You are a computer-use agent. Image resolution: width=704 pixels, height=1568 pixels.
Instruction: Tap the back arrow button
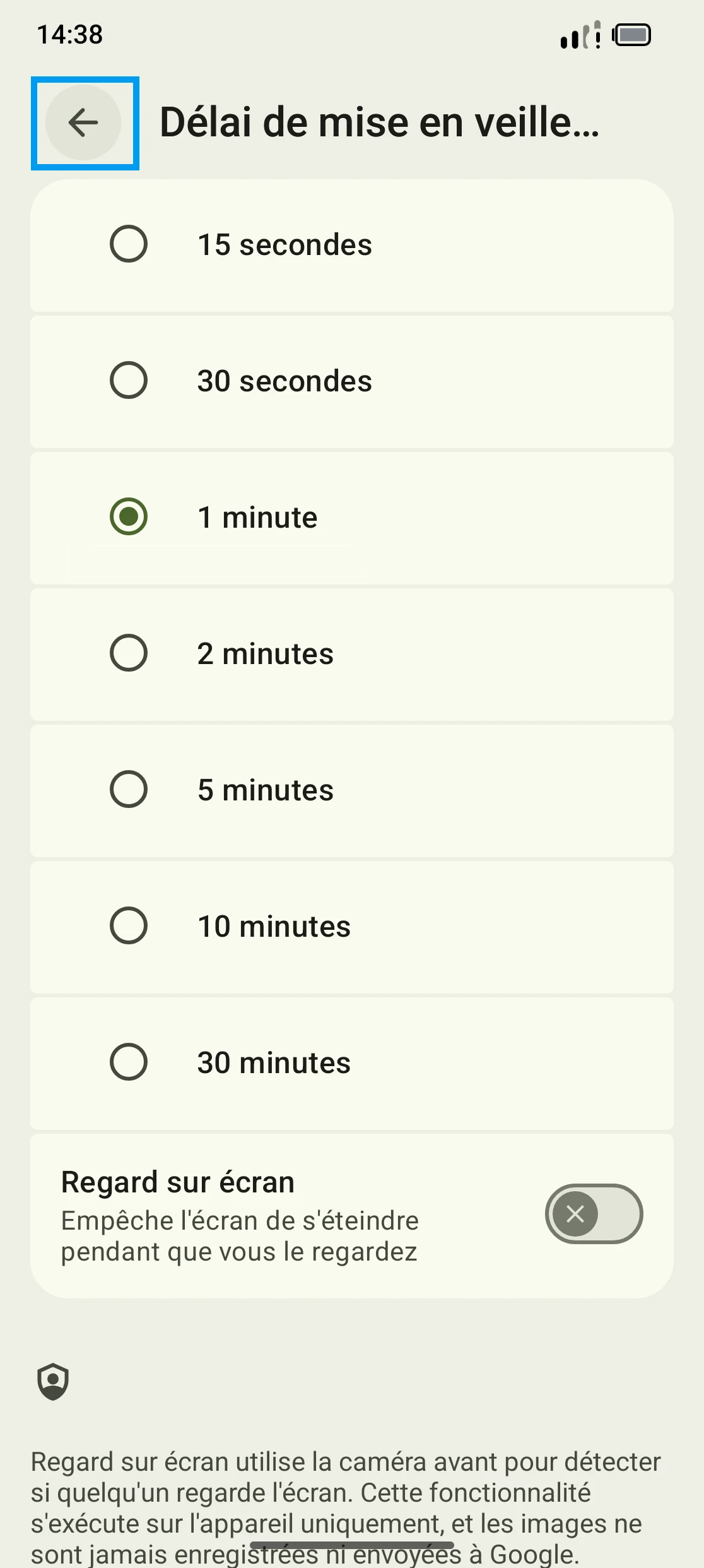click(x=83, y=122)
